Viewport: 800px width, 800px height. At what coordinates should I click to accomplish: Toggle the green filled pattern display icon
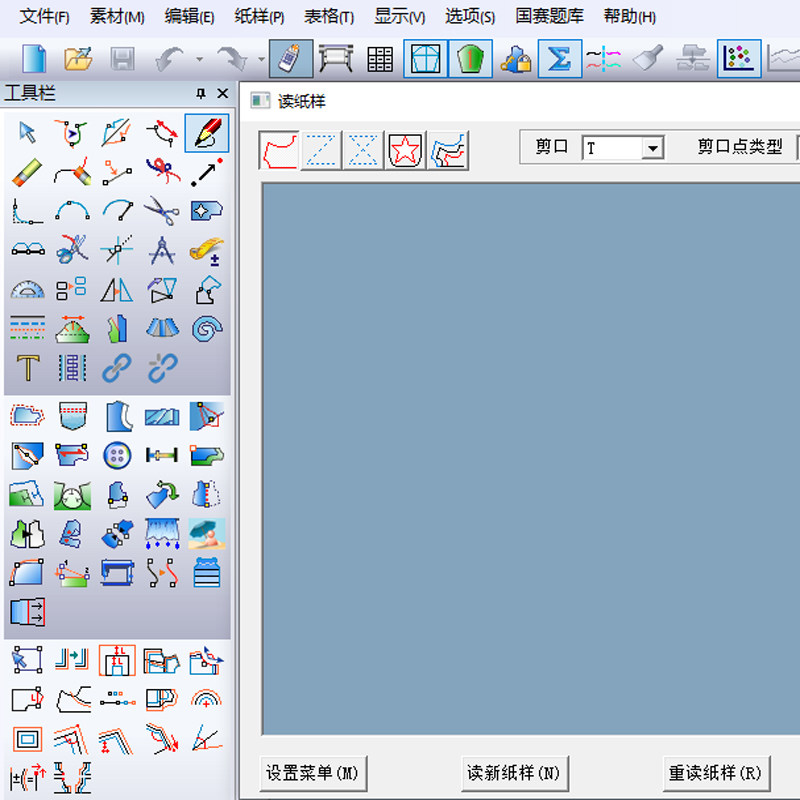[x=470, y=59]
